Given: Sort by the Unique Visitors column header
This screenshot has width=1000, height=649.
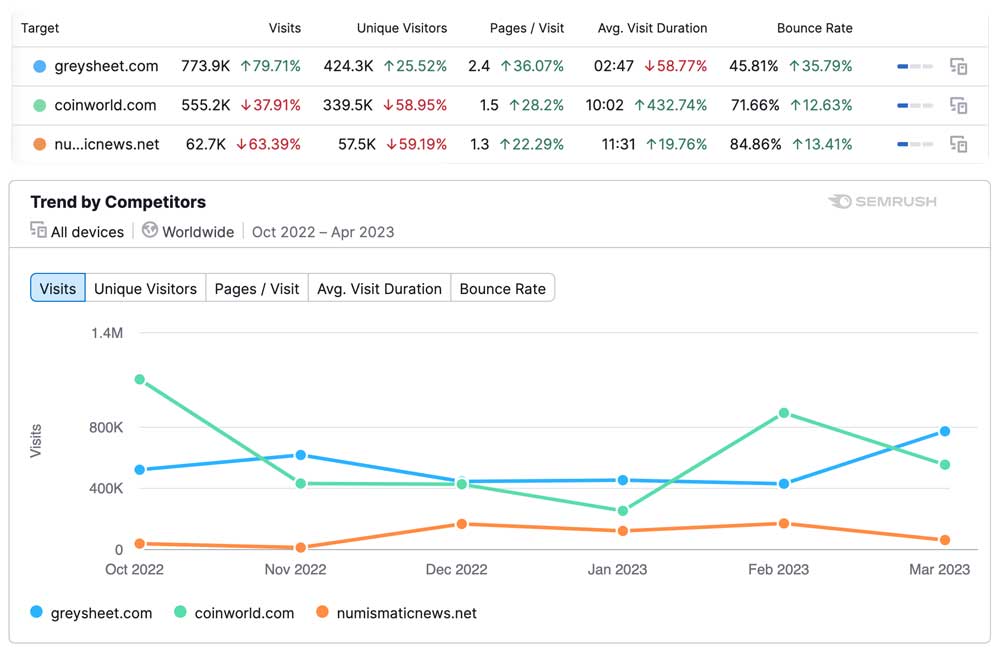Looking at the screenshot, I should 402,28.
